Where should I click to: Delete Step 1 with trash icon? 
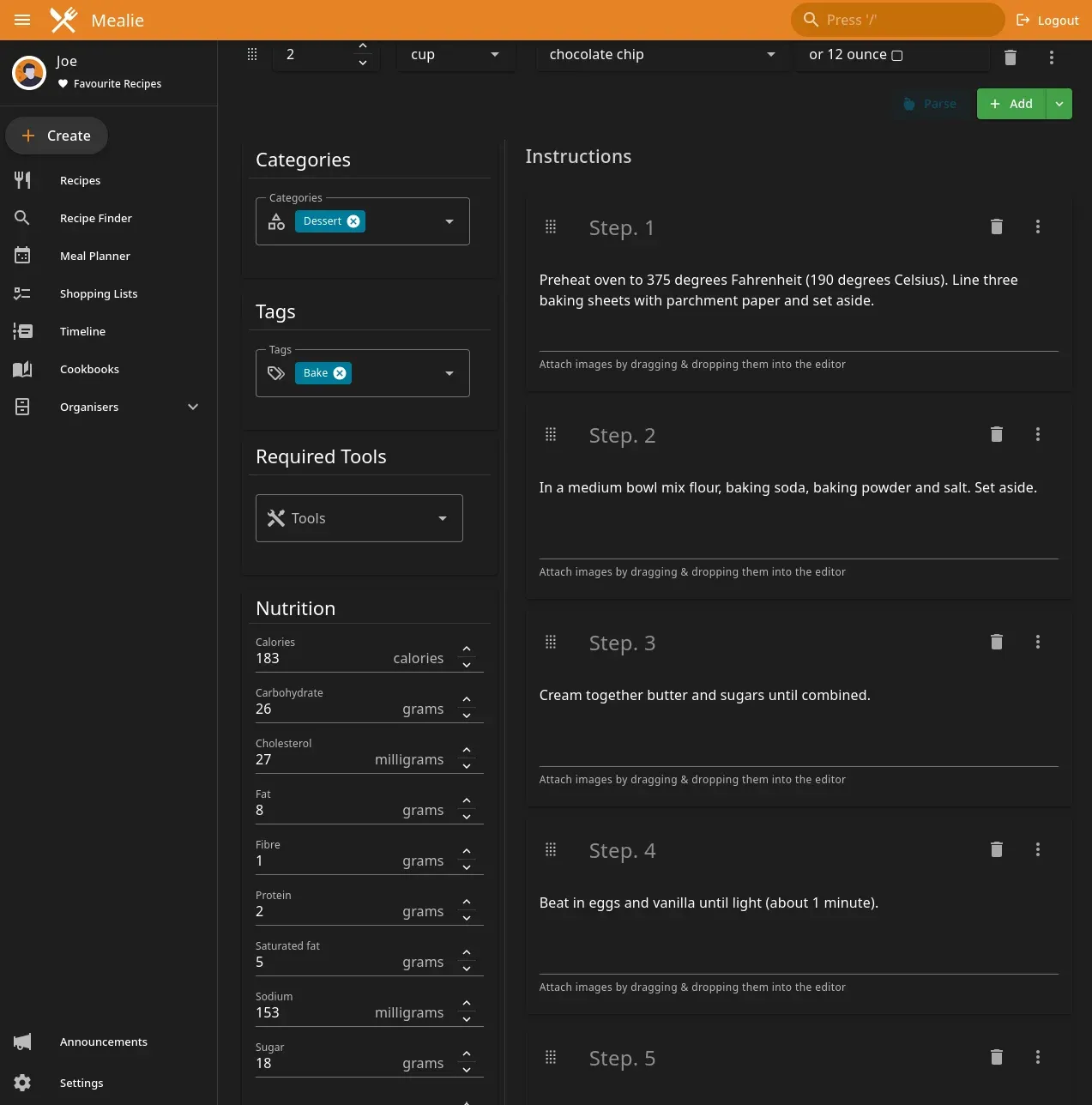tap(997, 226)
